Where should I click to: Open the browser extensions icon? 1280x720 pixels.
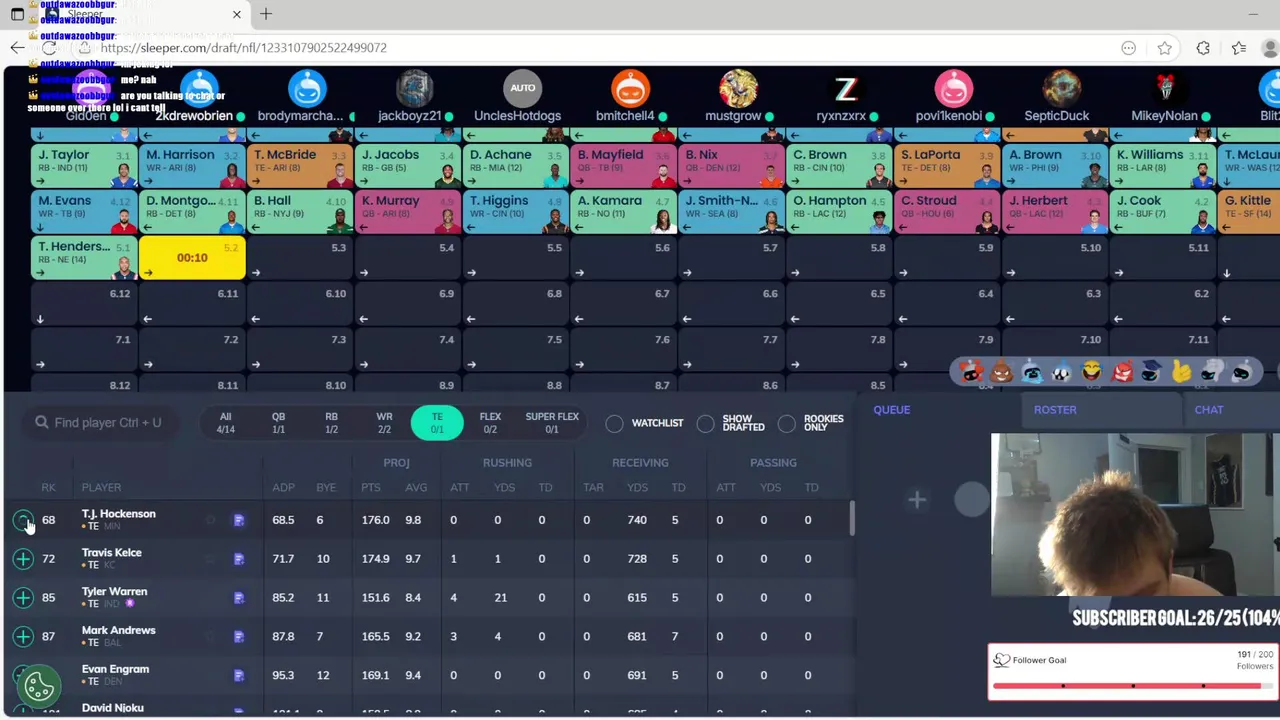[1203, 48]
